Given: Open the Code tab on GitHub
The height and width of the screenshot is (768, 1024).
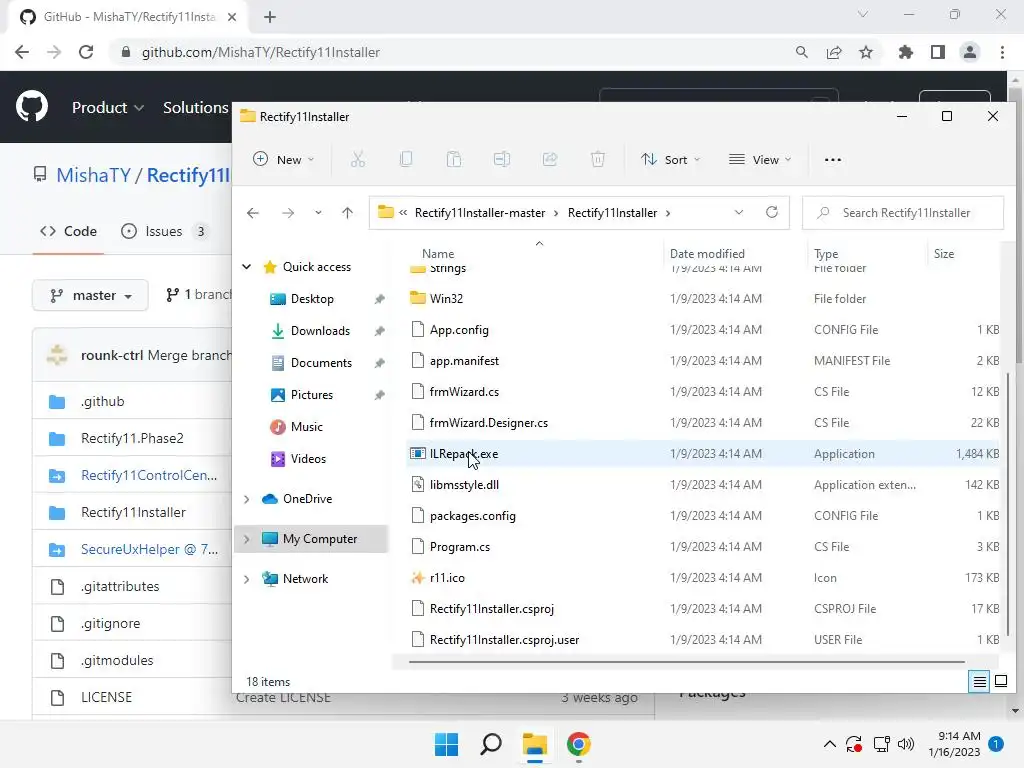Looking at the screenshot, I should tap(69, 231).
